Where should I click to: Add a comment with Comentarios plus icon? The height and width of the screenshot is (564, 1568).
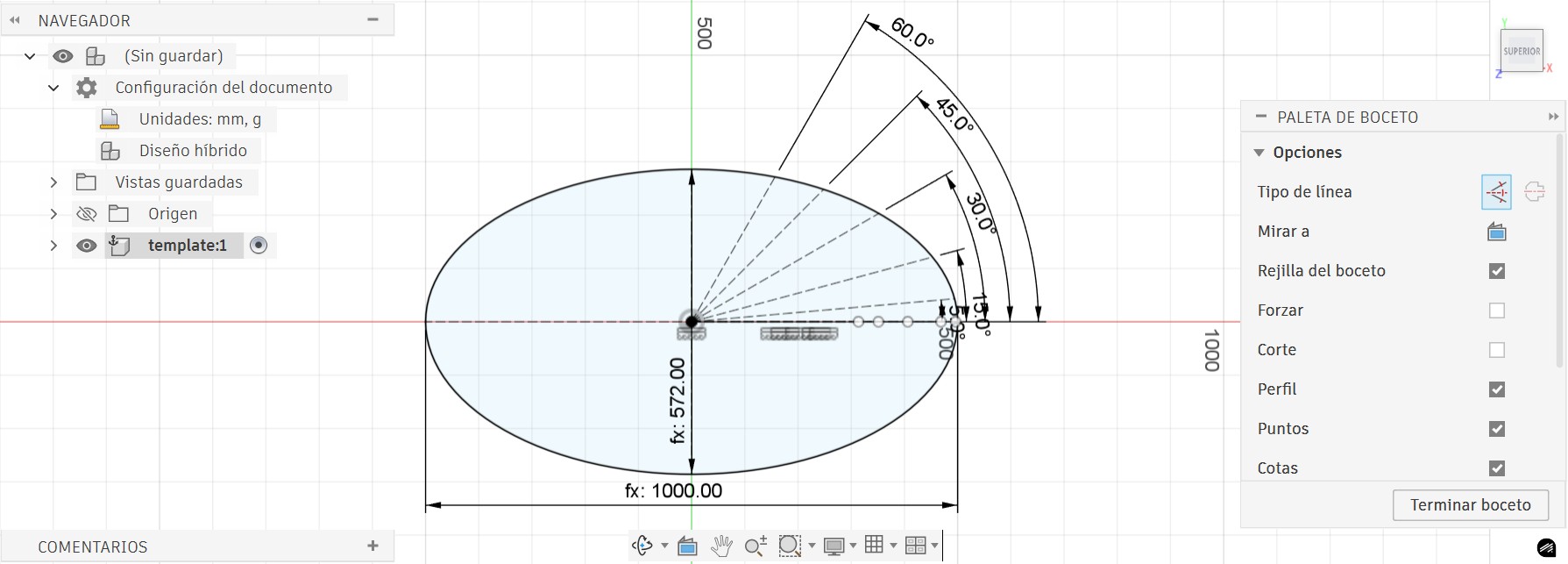click(x=372, y=546)
